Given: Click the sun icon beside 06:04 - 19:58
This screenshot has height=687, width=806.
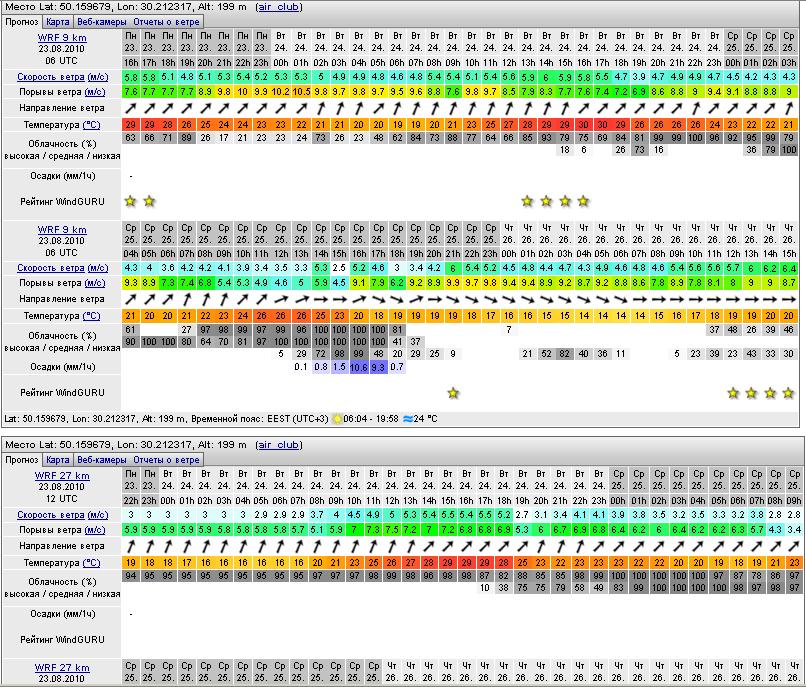Looking at the screenshot, I should [336, 418].
